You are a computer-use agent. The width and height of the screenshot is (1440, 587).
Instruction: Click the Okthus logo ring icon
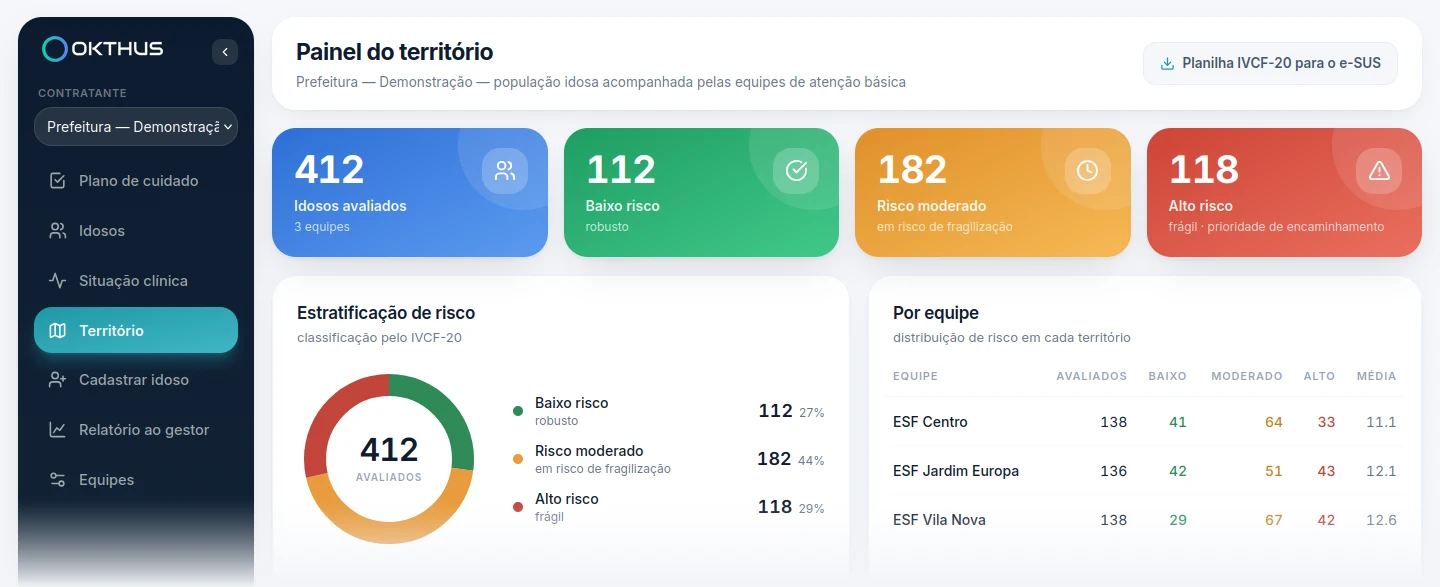[x=55, y=49]
